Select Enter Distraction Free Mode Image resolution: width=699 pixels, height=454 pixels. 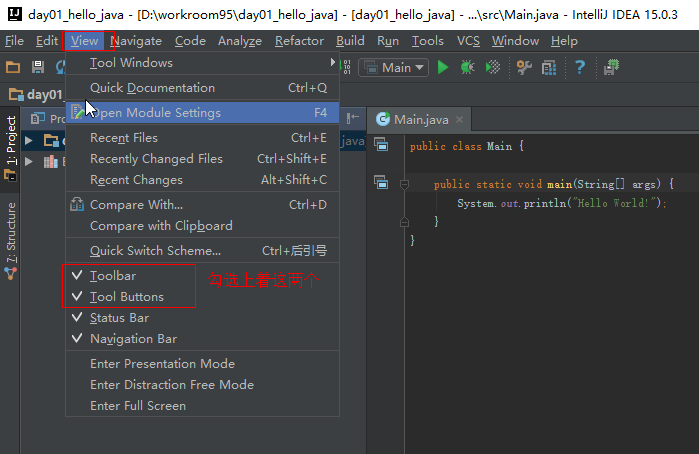pos(202,384)
